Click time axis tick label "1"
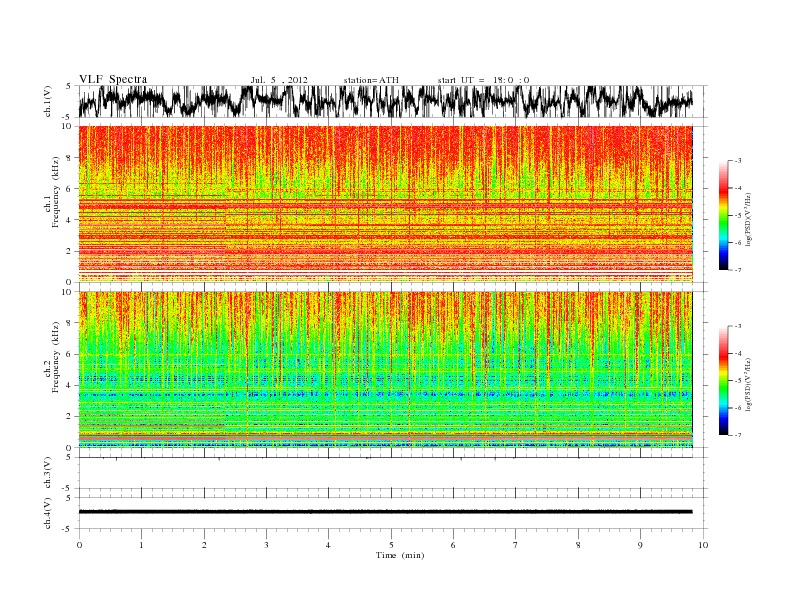This screenshot has height=612, width=792. tap(141, 545)
